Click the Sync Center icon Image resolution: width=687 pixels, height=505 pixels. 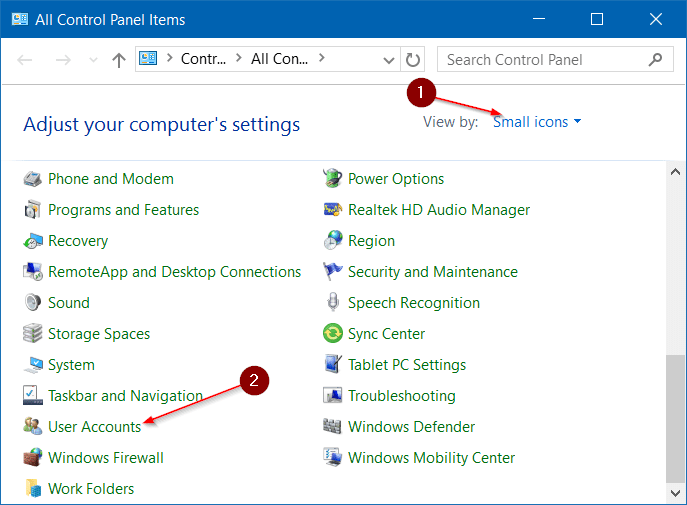point(333,334)
